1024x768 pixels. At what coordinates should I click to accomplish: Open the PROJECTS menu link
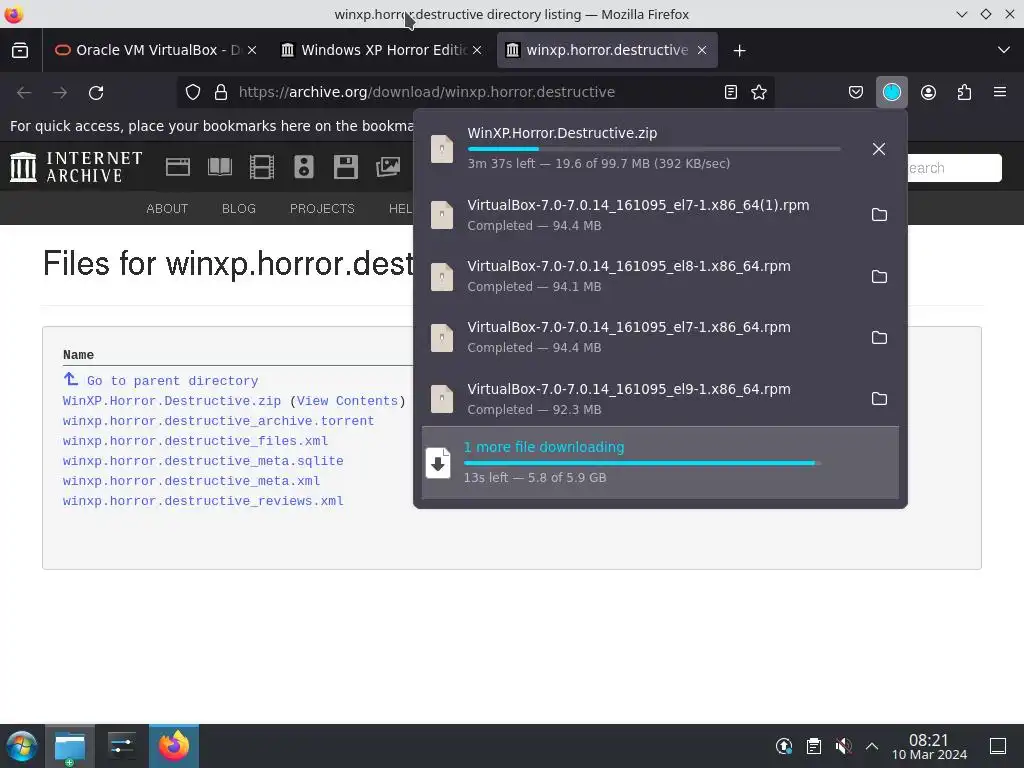click(x=322, y=208)
